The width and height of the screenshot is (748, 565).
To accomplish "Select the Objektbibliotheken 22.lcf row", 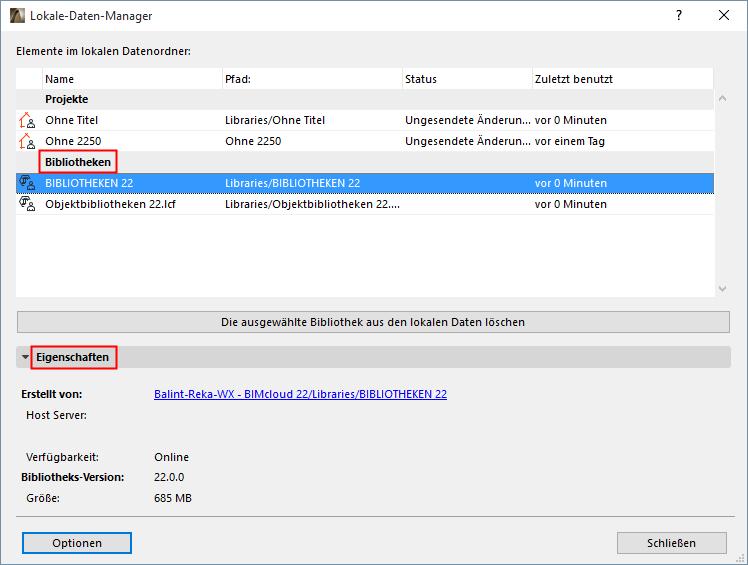I will point(365,204).
